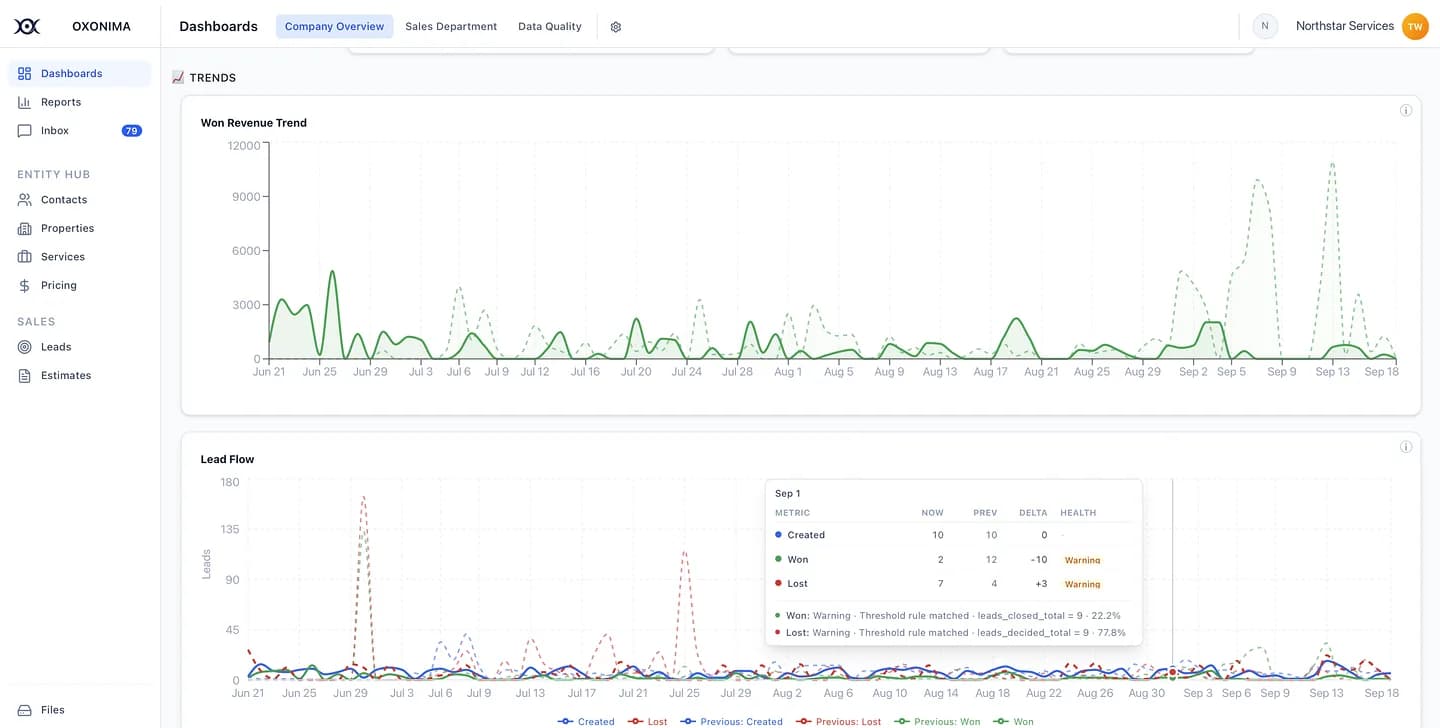Image resolution: width=1440 pixels, height=728 pixels.
Task: Switch to the Data Quality tab
Action: [550, 27]
